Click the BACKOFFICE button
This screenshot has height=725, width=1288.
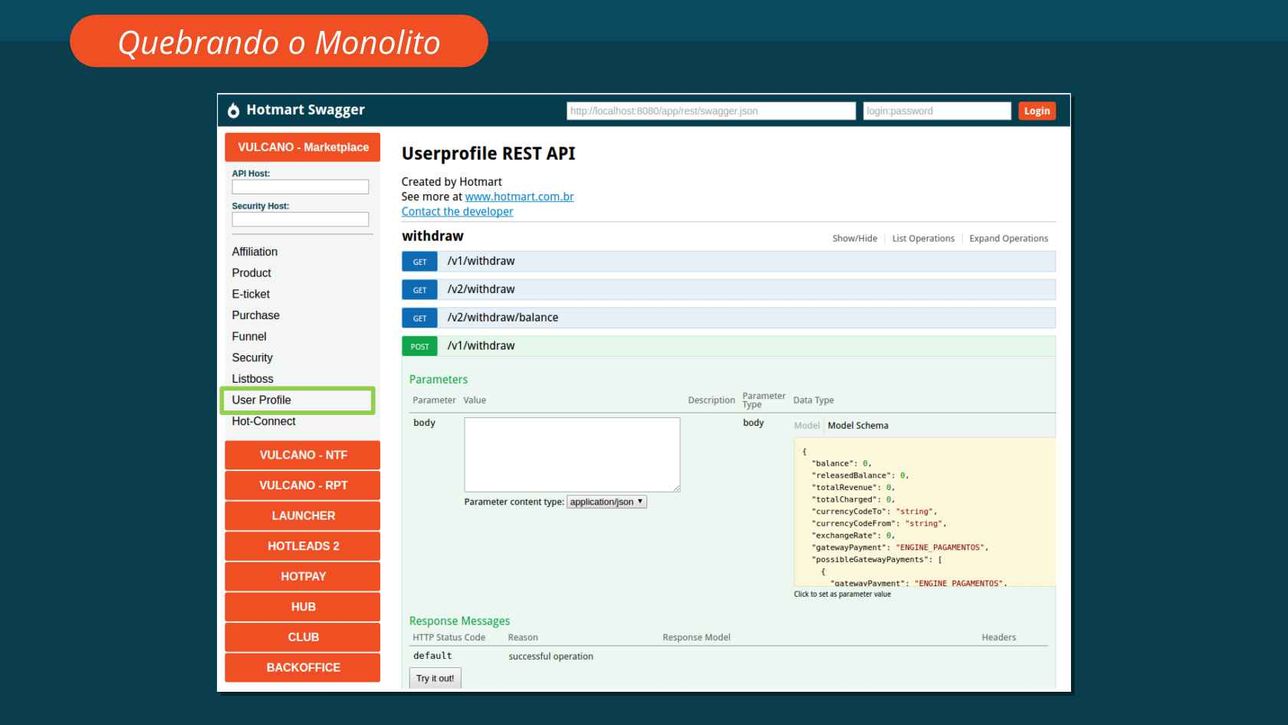(x=303, y=668)
